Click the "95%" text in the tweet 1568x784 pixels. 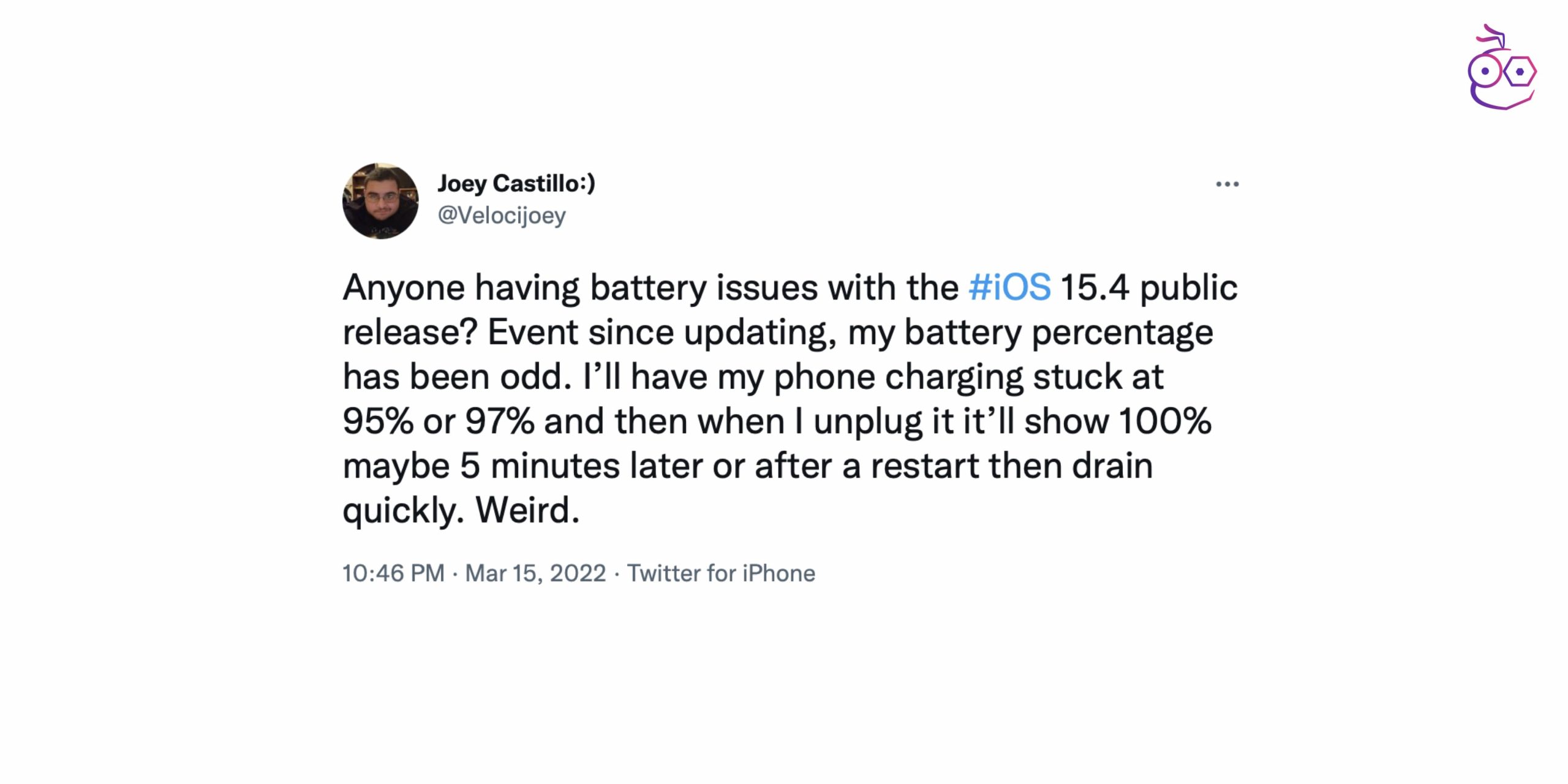(378, 421)
